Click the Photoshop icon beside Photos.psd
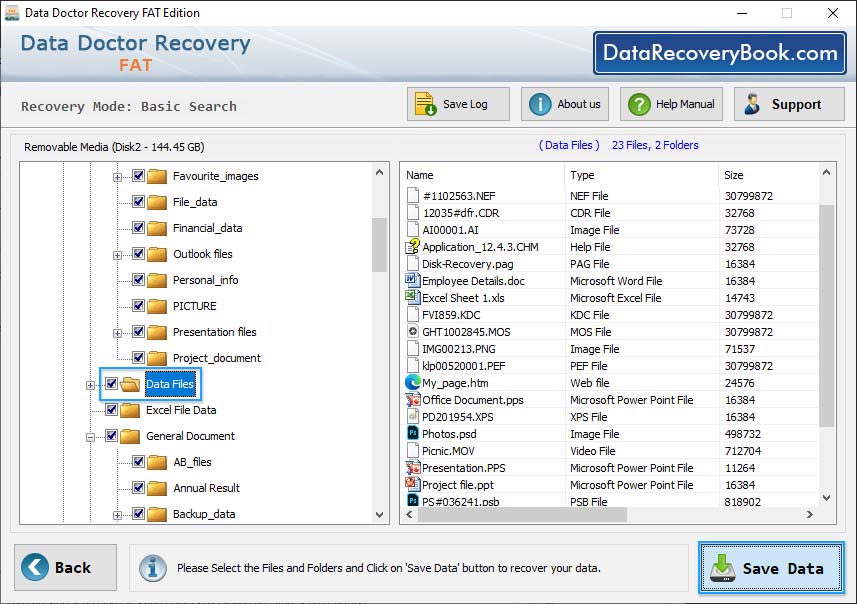Image resolution: width=857 pixels, height=604 pixels. click(x=412, y=434)
